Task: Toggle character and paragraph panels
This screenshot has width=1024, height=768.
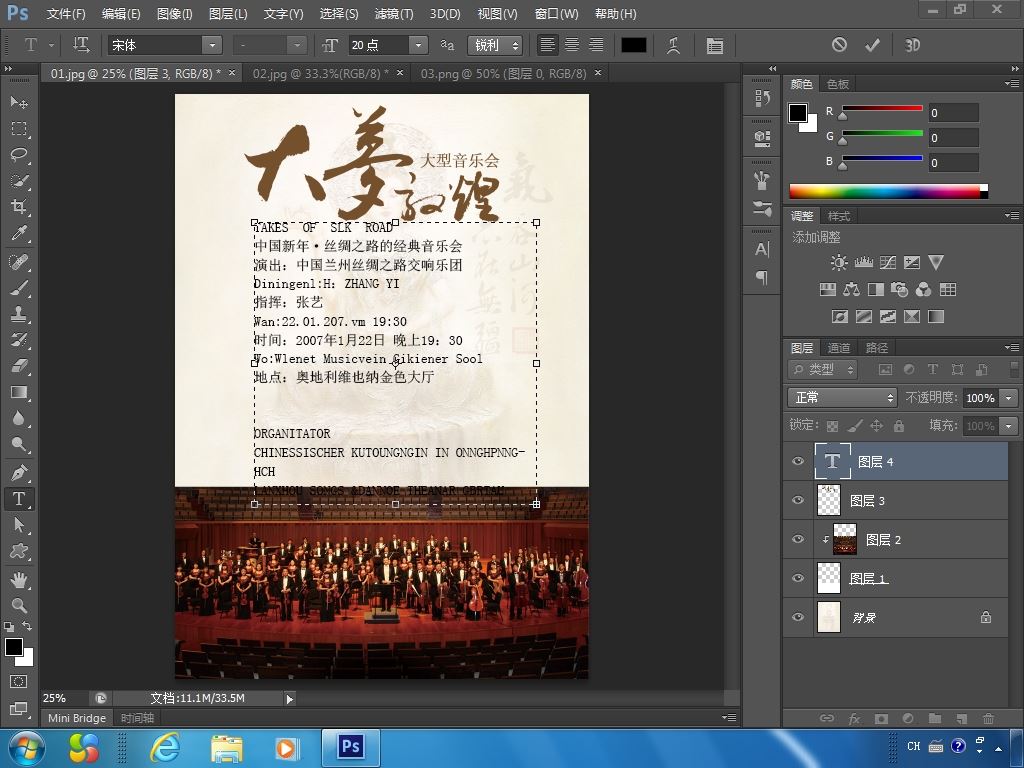Action: click(714, 45)
